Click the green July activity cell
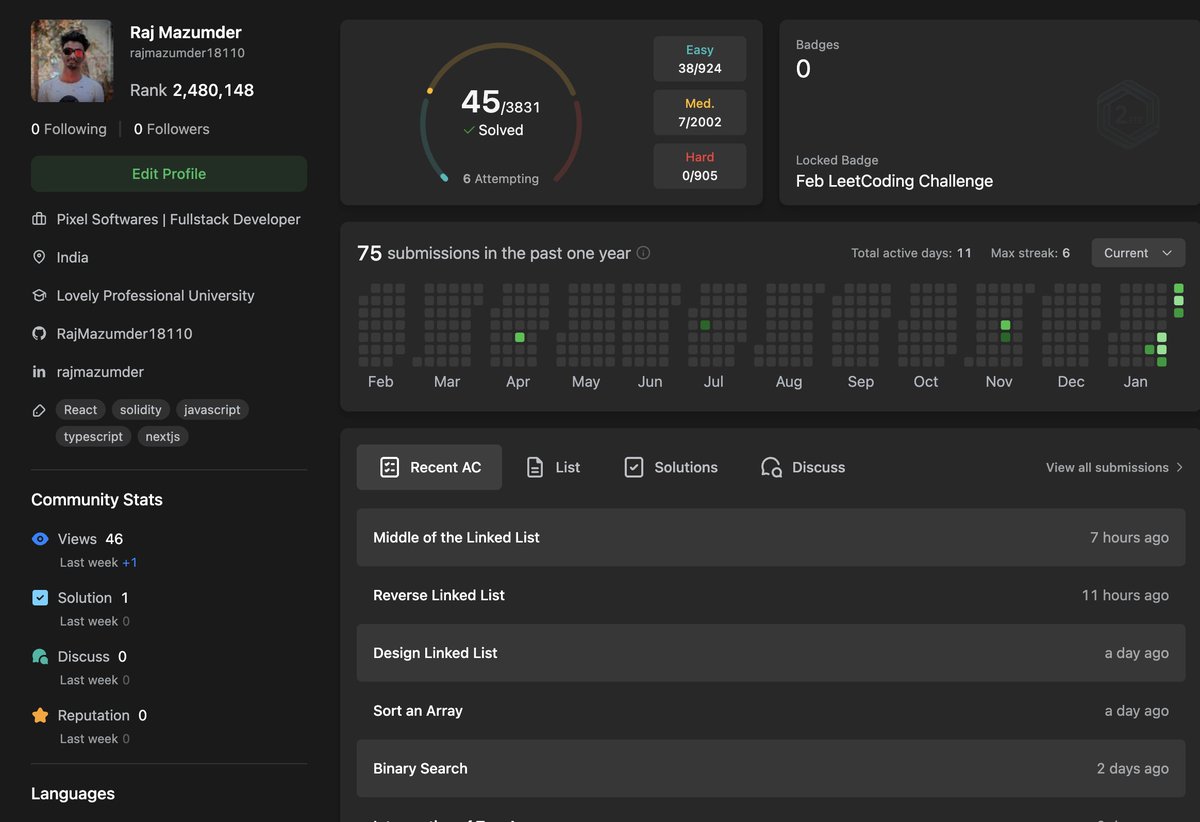Screen dimensions: 1200x822 pyautogui.click(x=705, y=325)
